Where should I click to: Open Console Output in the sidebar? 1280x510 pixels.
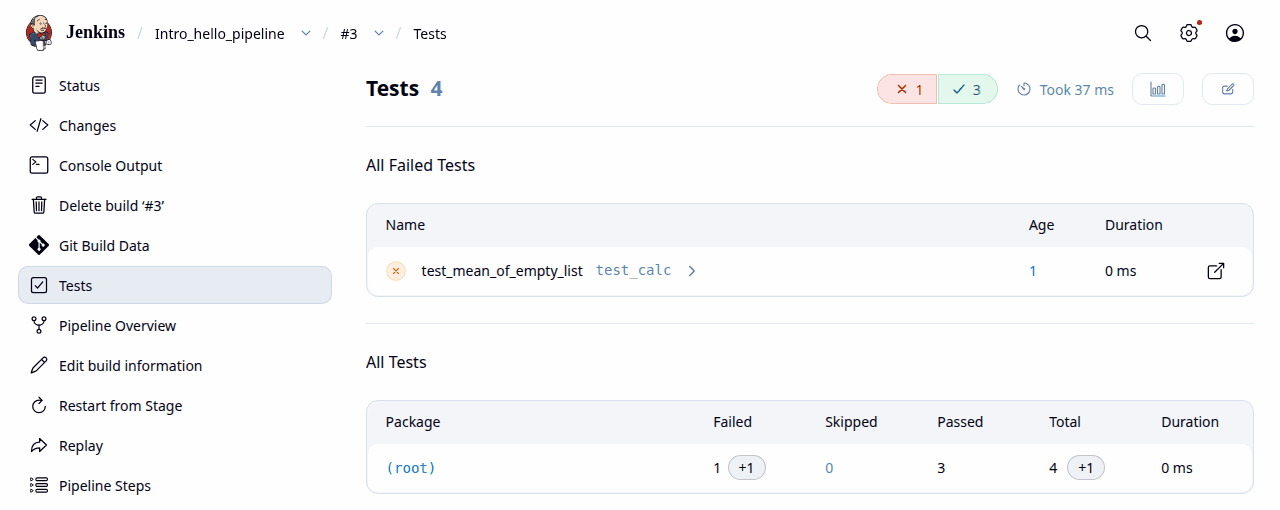click(x=175, y=166)
